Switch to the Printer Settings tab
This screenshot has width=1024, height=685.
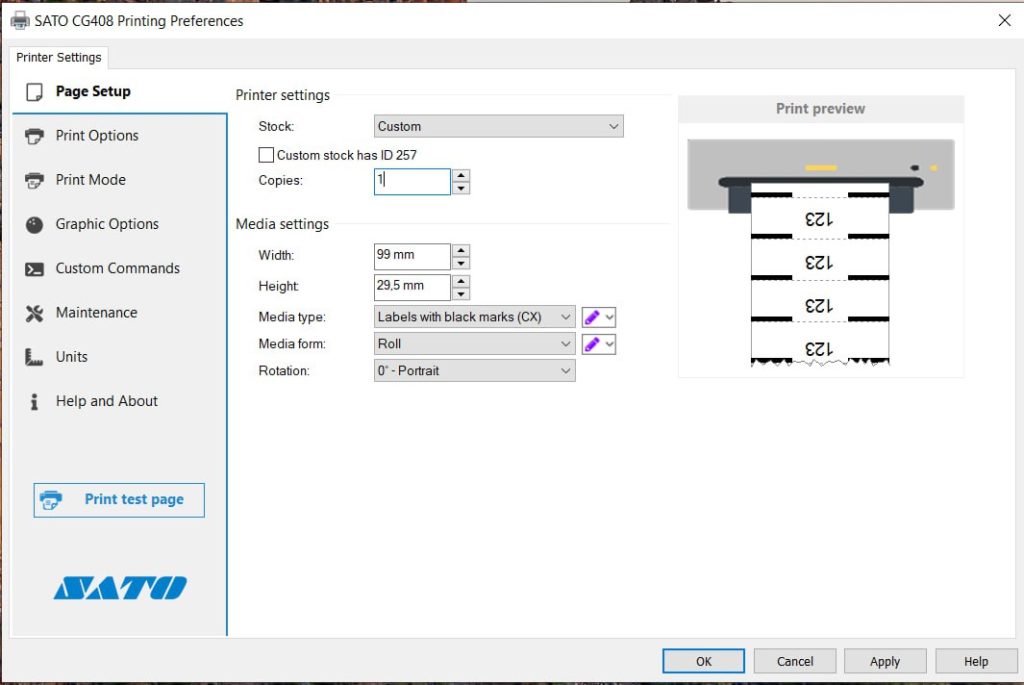click(x=59, y=58)
